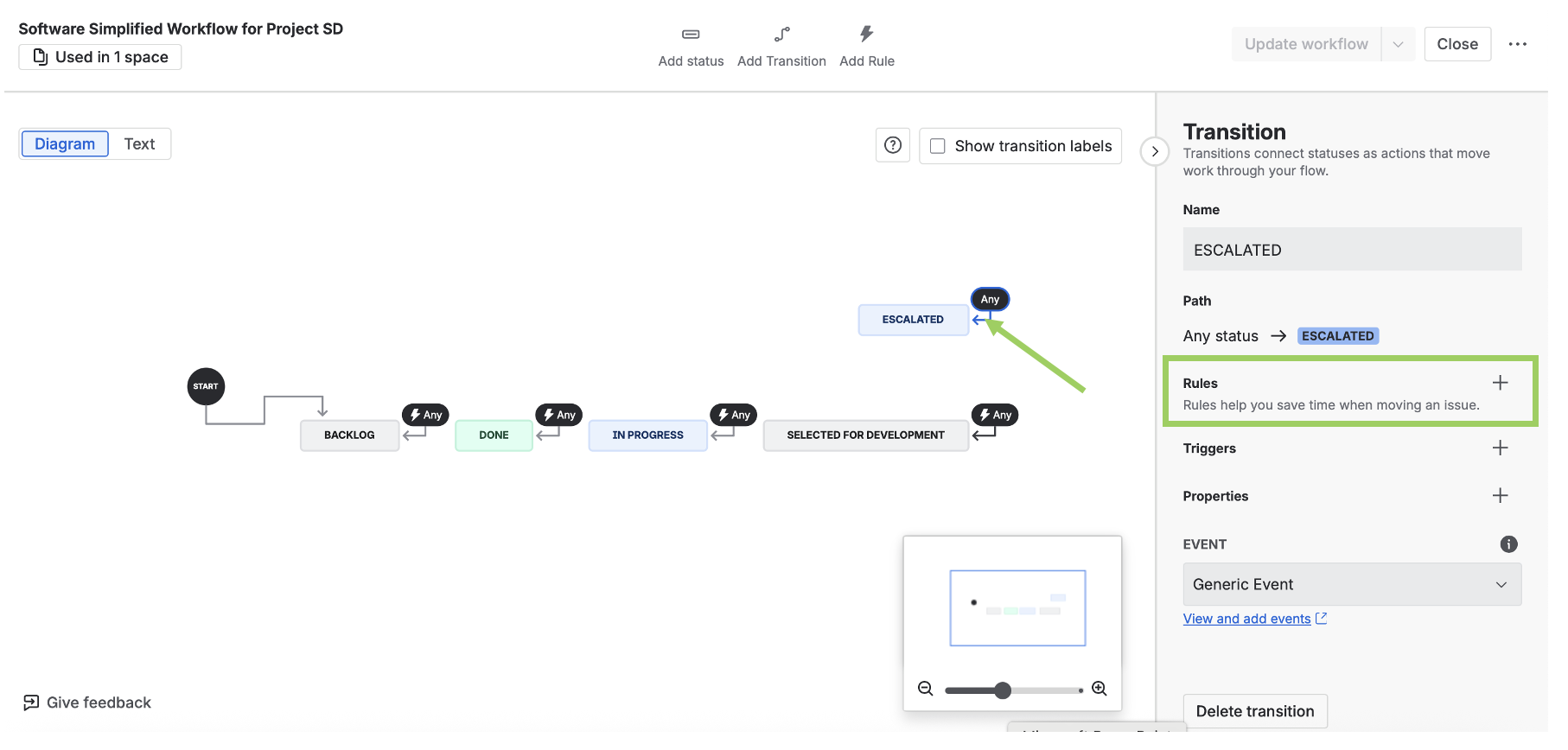Viewport: 1568px width, 750px height.
Task: Switch to the Diagram view tab
Action: [65, 144]
